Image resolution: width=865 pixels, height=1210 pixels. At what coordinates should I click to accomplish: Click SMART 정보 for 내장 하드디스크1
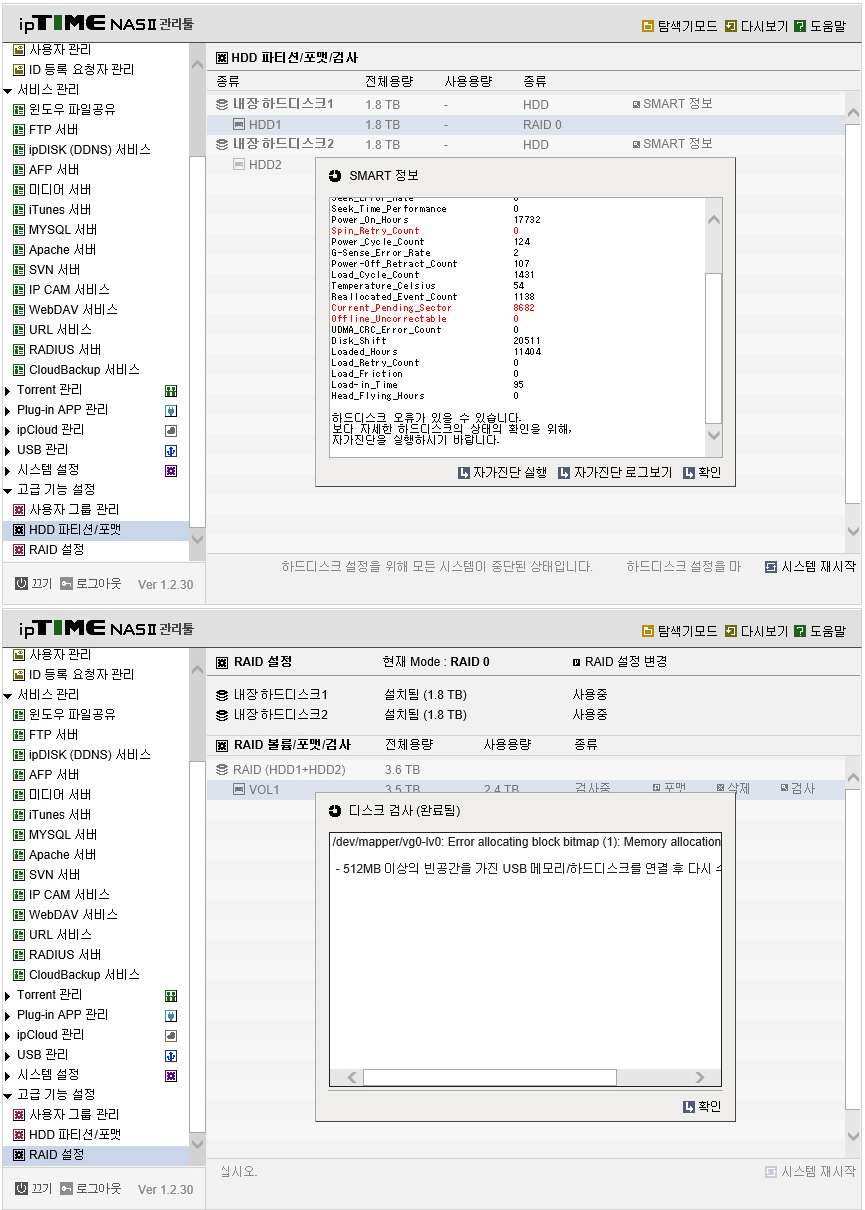tap(672, 104)
